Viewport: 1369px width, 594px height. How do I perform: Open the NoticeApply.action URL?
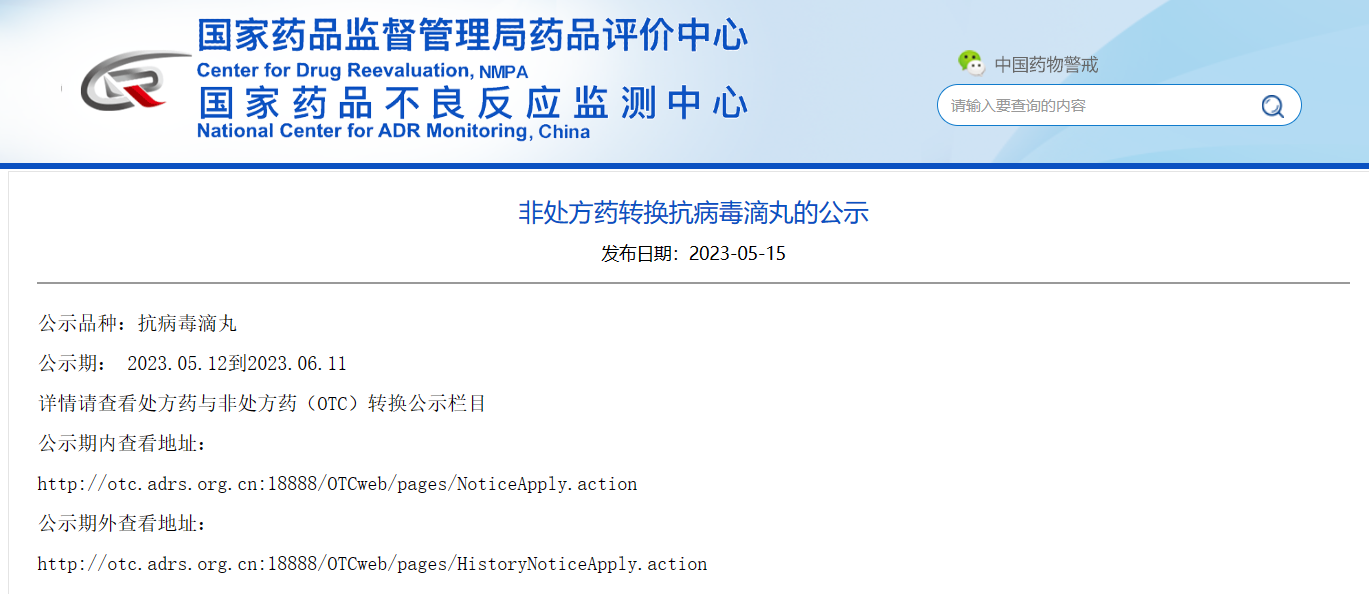tap(337, 484)
